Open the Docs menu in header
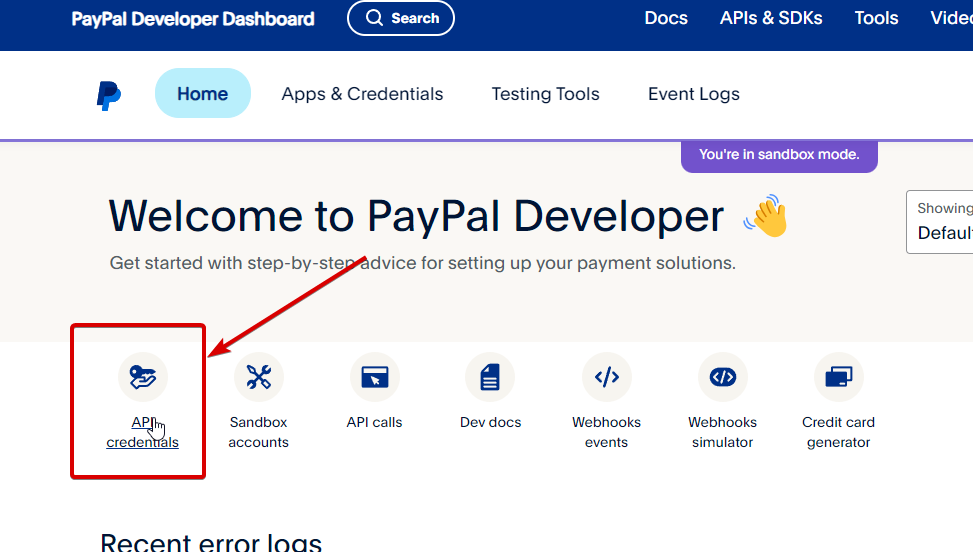The width and height of the screenshot is (973, 552). click(666, 18)
